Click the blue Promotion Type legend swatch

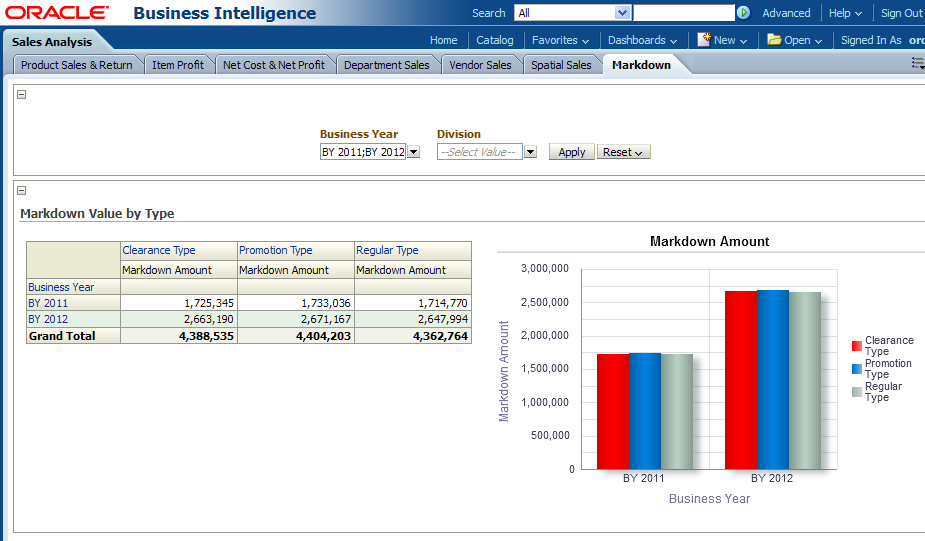point(857,369)
